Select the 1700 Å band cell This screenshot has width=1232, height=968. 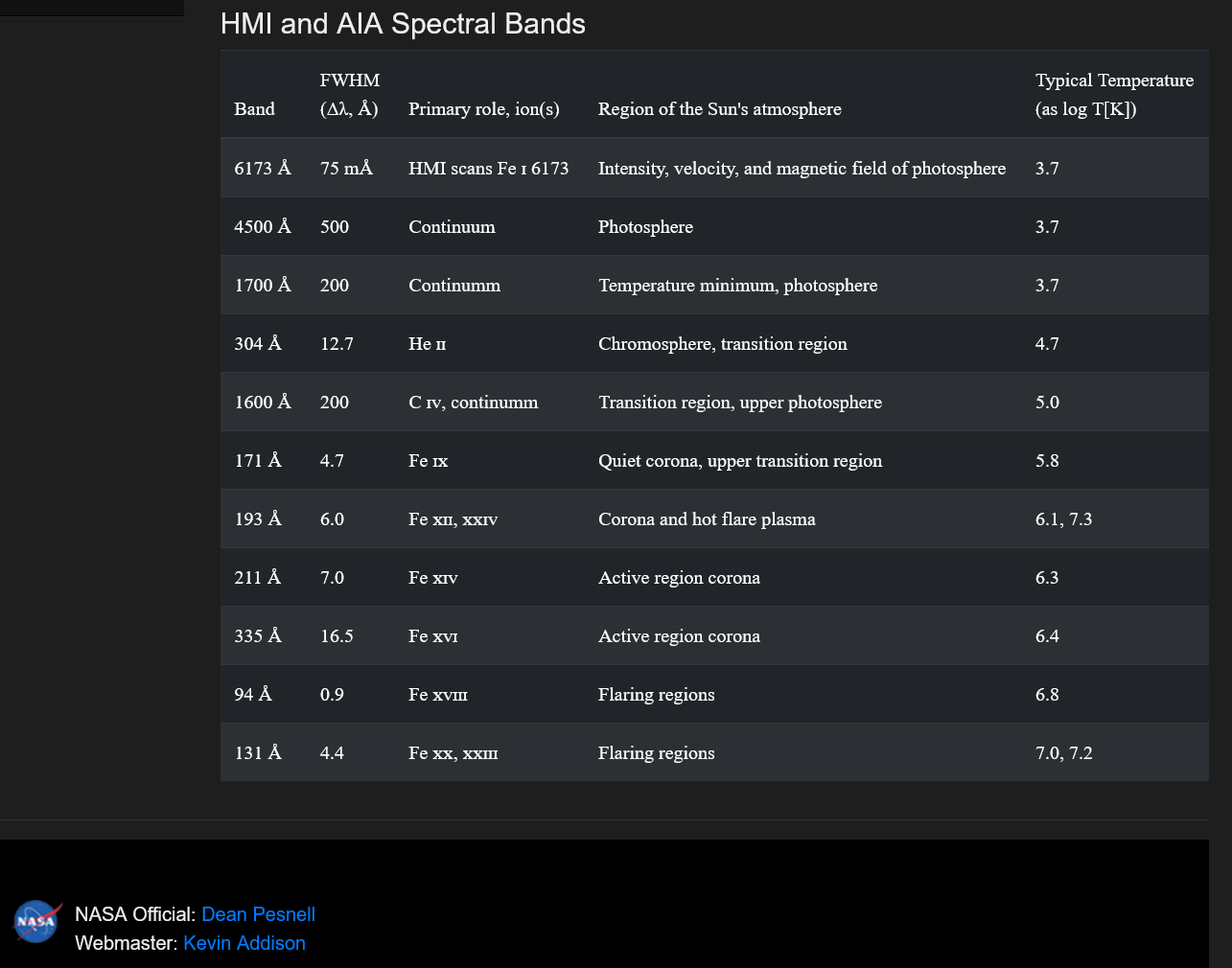tap(263, 285)
